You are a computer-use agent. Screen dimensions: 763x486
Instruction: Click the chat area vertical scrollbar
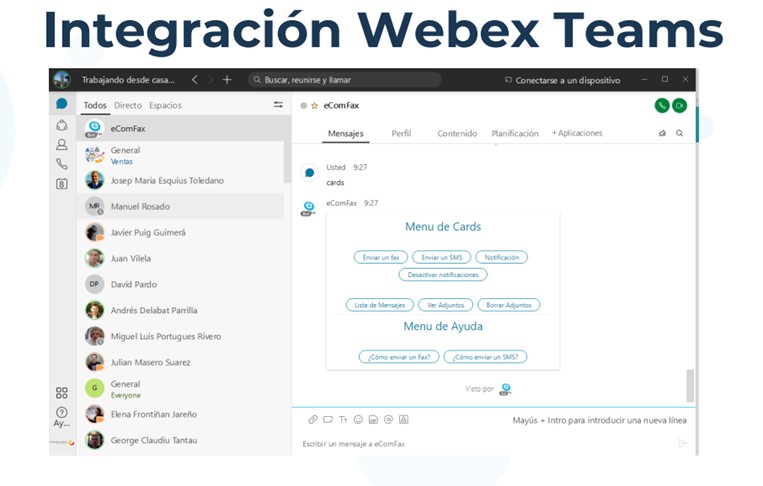(x=690, y=386)
